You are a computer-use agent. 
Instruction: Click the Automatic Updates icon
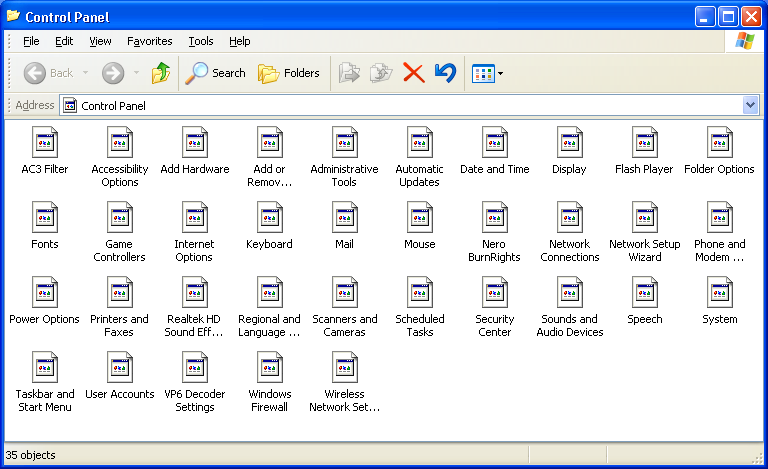click(x=419, y=142)
